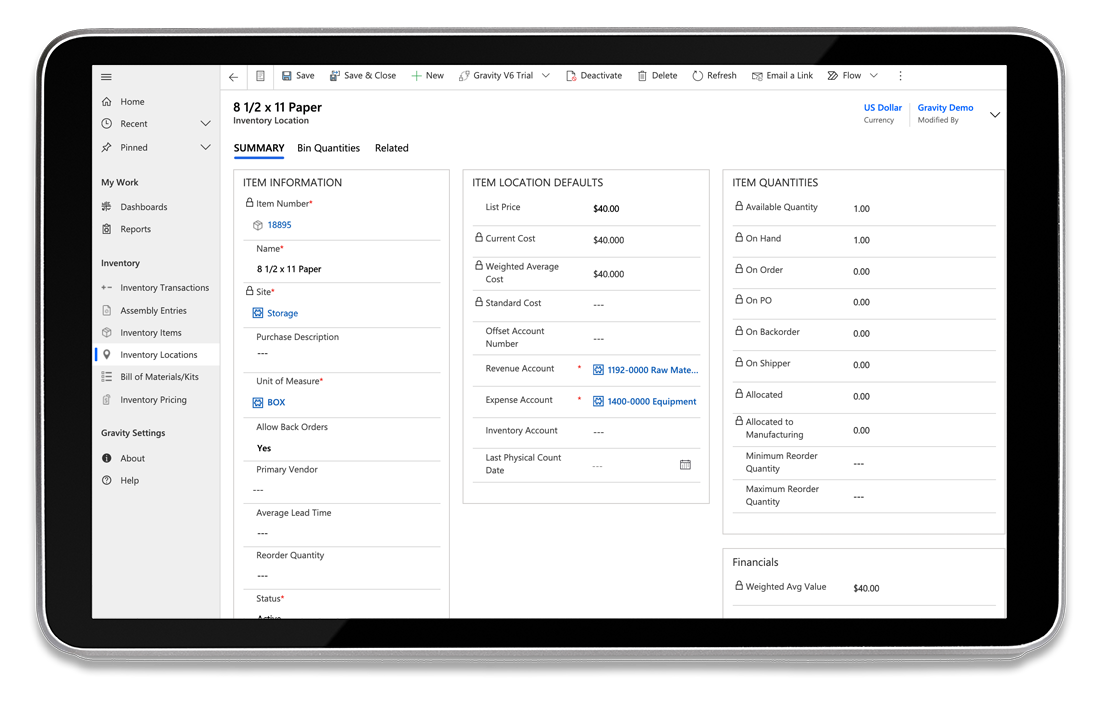Image resolution: width=1100 pixels, height=720 pixels.
Task: Open Reports
Action: point(135,229)
